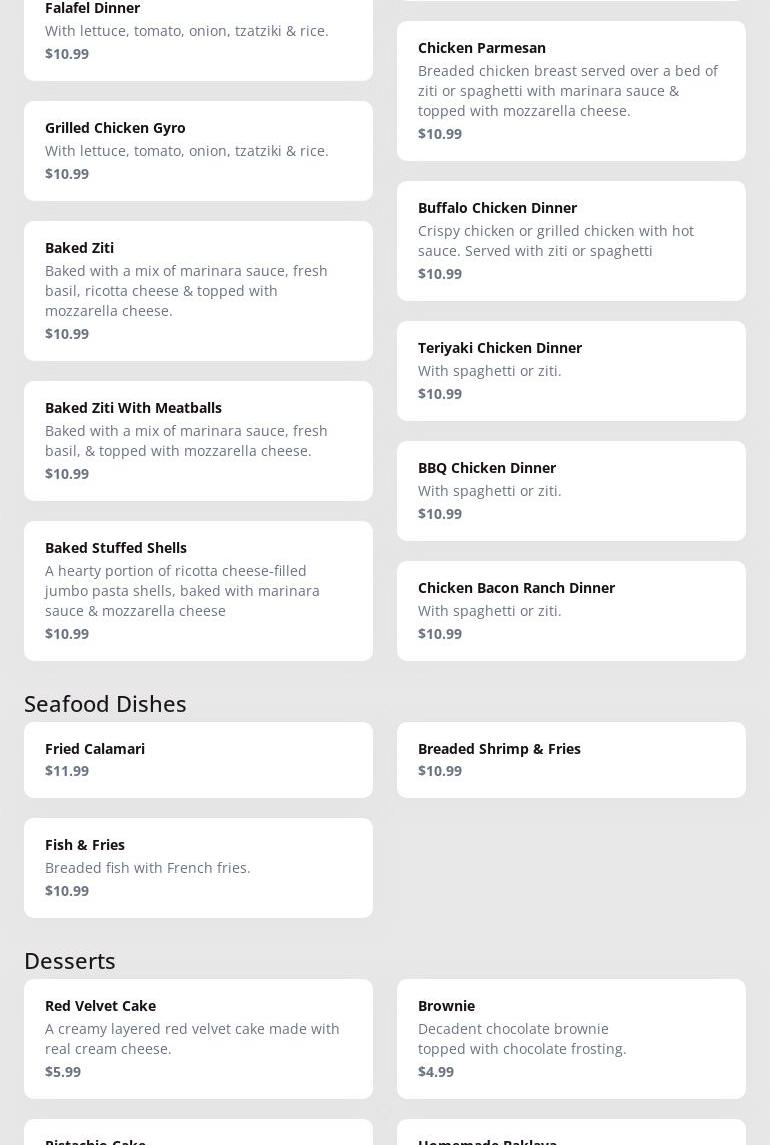Select Fried Calamari for $11.99
The width and height of the screenshot is (770, 1145).
(198, 760)
